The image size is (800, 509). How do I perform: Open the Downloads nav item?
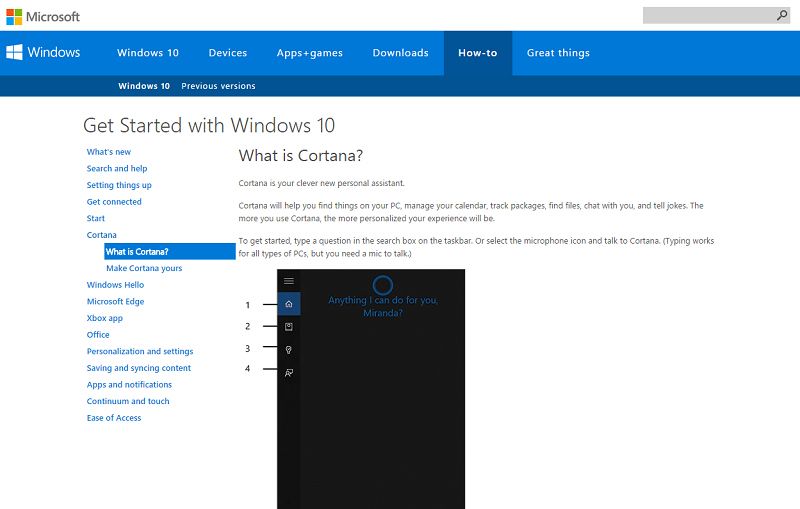click(401, 53)
